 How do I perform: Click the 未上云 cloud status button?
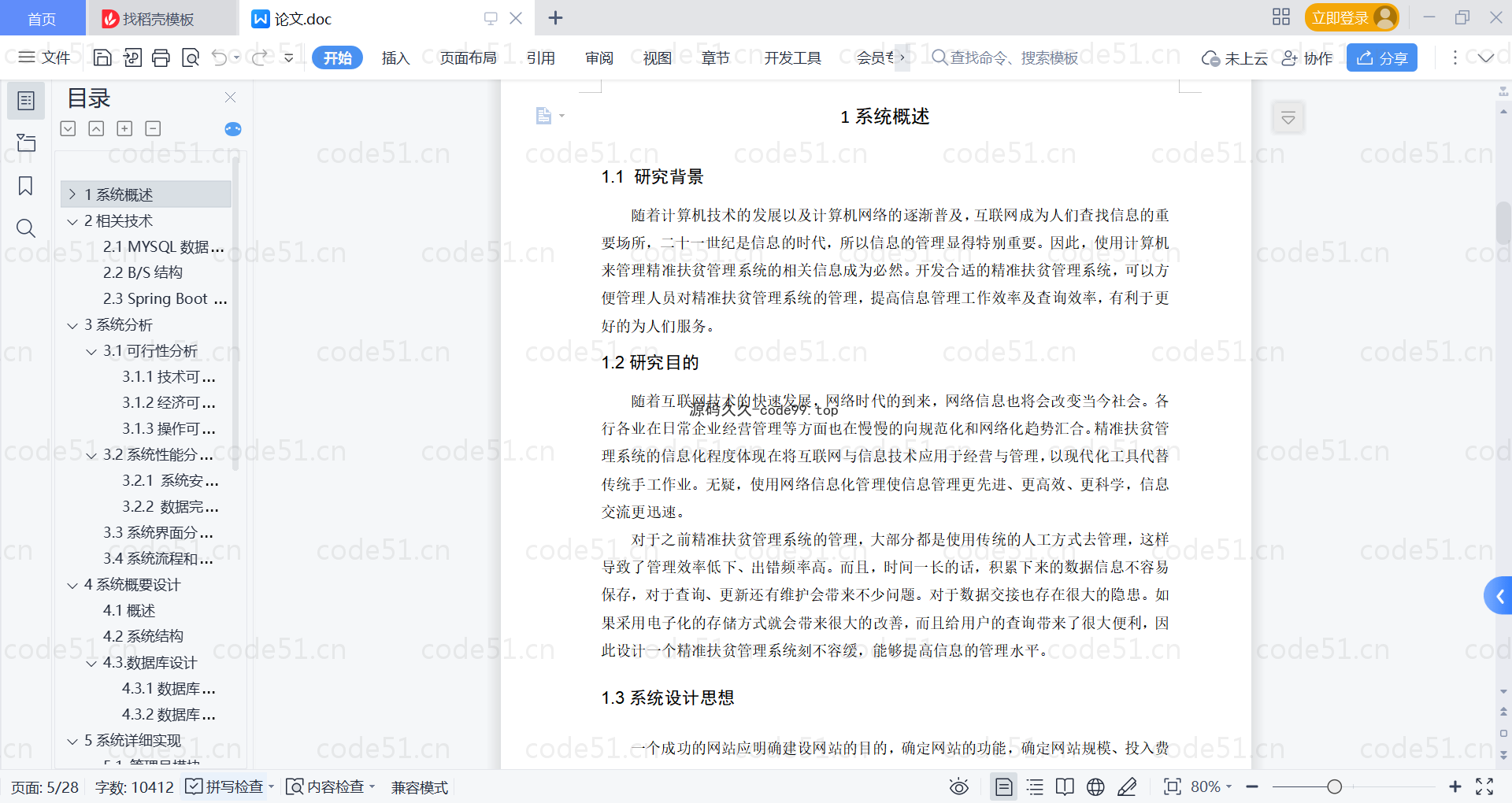1235,57
